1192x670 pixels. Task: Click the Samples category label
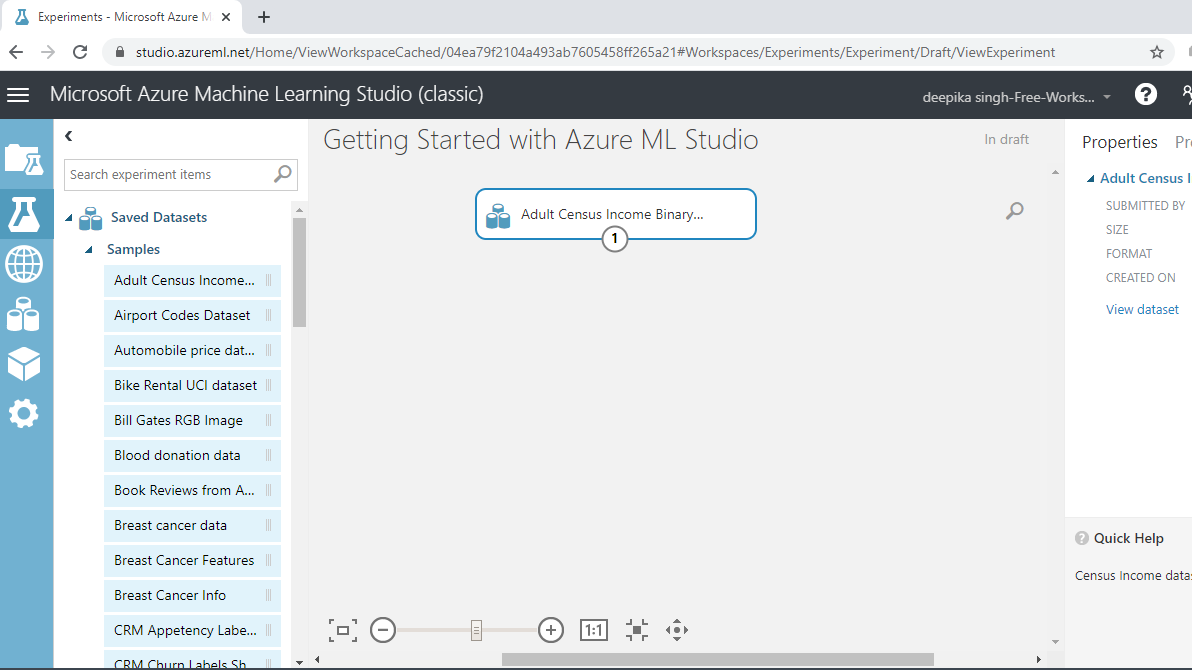coord(133,249)
